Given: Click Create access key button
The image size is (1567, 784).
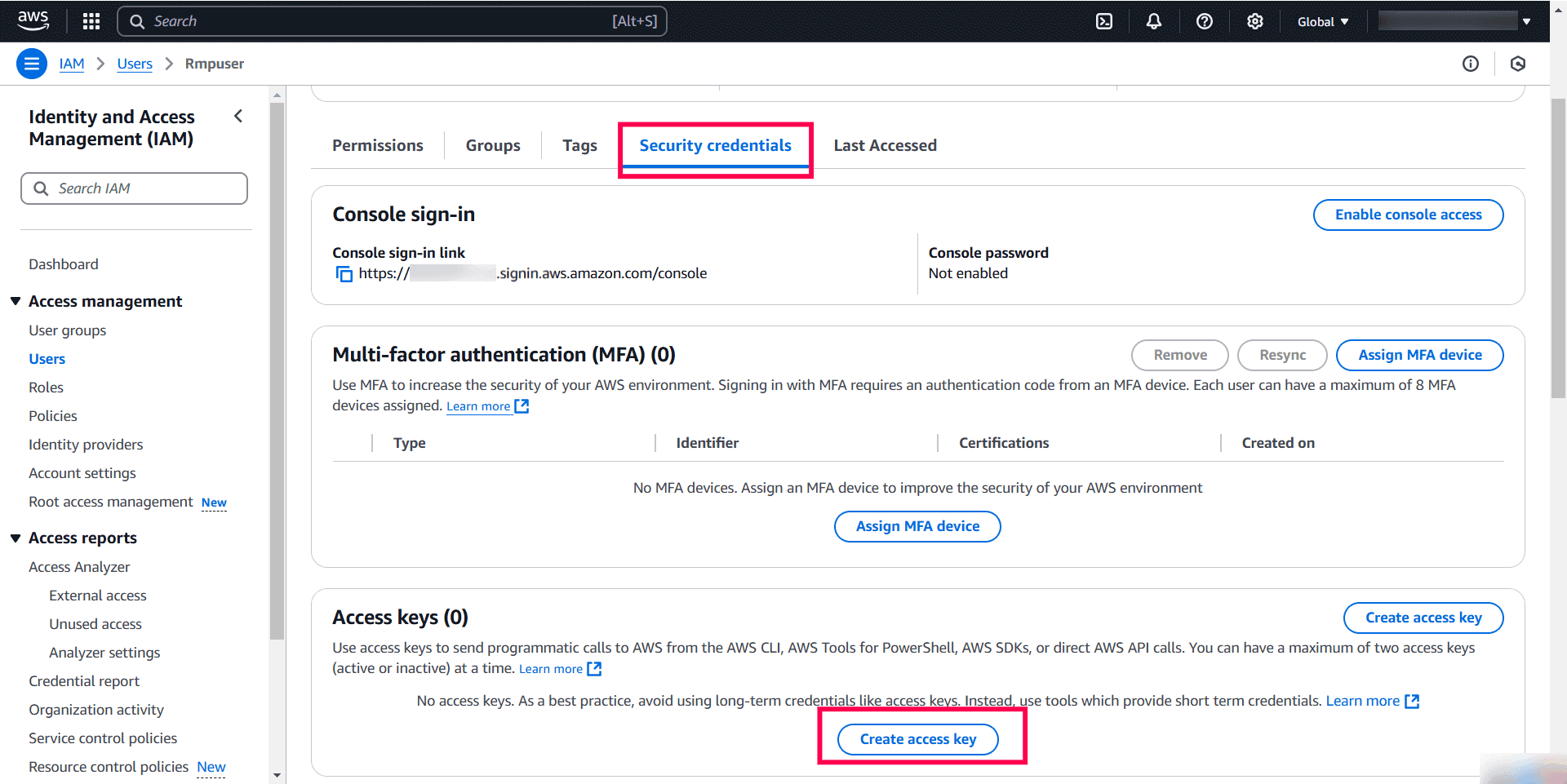Looking at the screenshot, I should [917, 739].
